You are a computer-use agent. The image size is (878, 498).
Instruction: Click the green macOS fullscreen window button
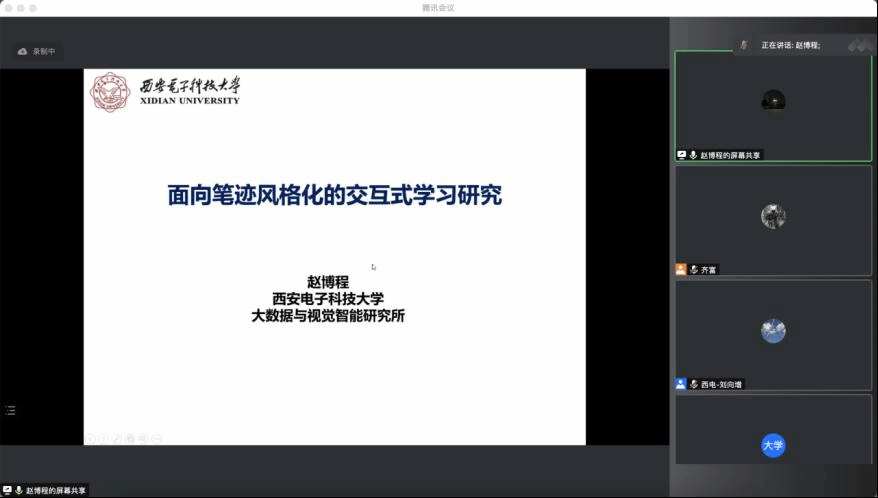click(33, 8)
